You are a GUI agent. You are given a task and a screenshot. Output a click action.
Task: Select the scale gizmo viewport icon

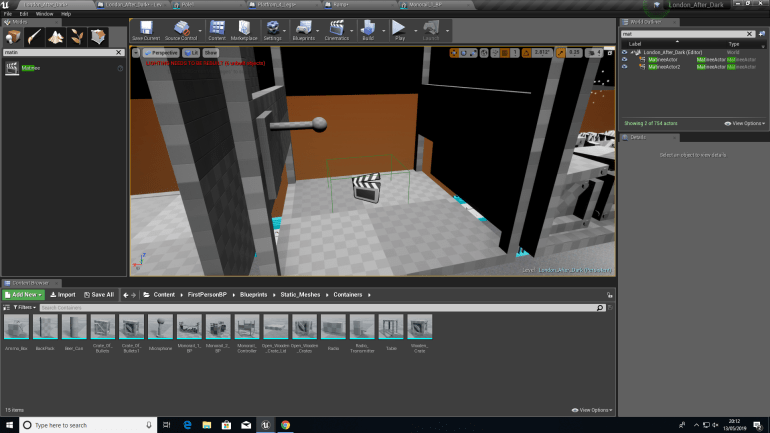tap(472, 53)
